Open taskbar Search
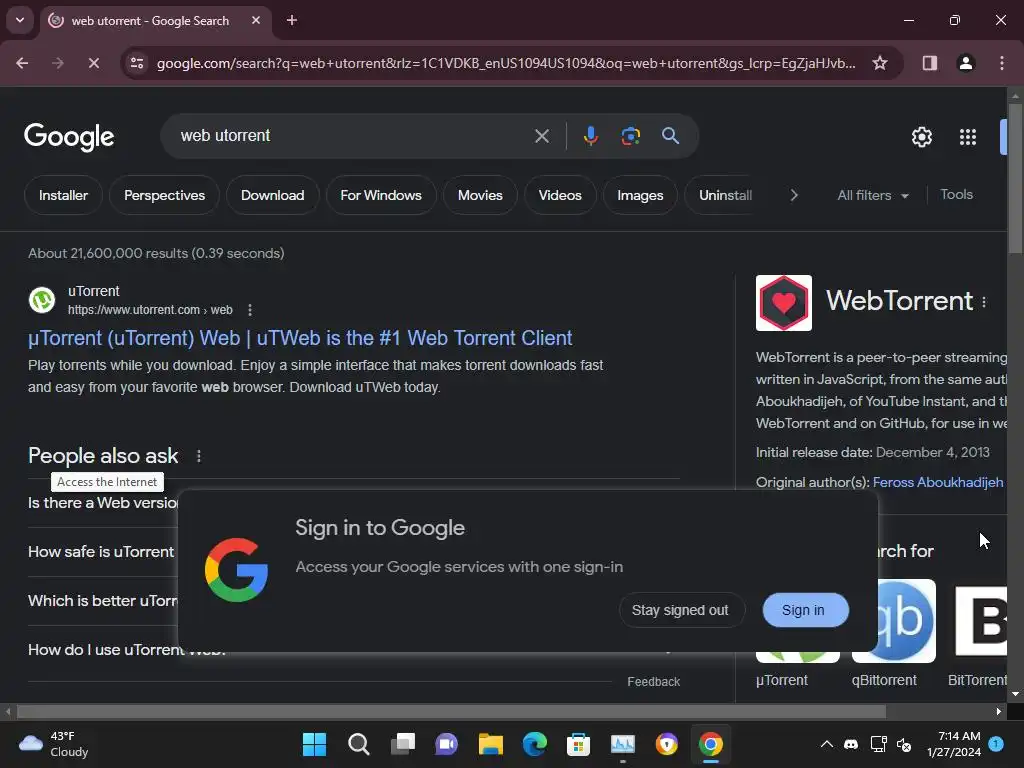Viewport: 1024px width, 768px height. coord(359,744)
